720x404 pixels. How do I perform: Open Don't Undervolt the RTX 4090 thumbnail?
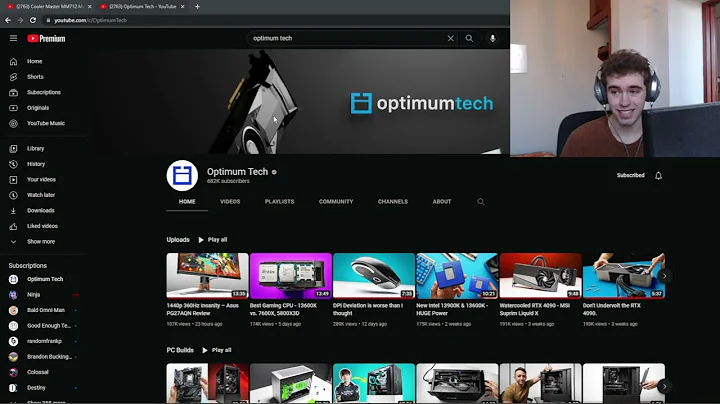624,275
